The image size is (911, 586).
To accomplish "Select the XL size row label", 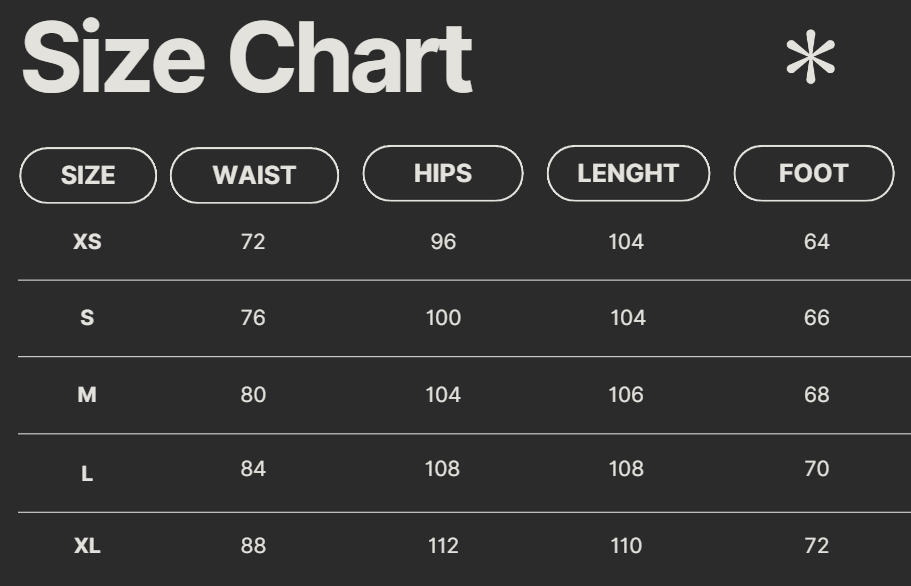I will (x=87, y=546).
